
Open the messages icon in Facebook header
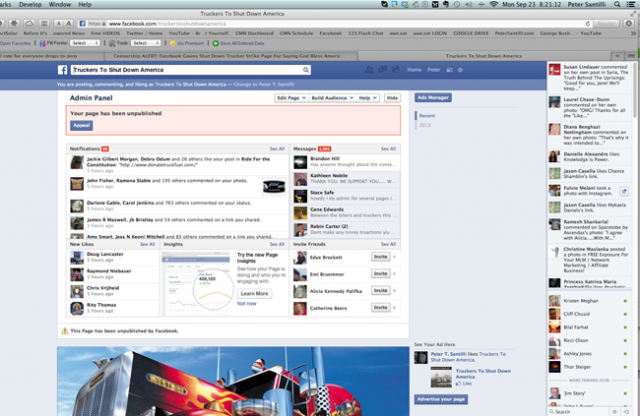click(382, 70)
